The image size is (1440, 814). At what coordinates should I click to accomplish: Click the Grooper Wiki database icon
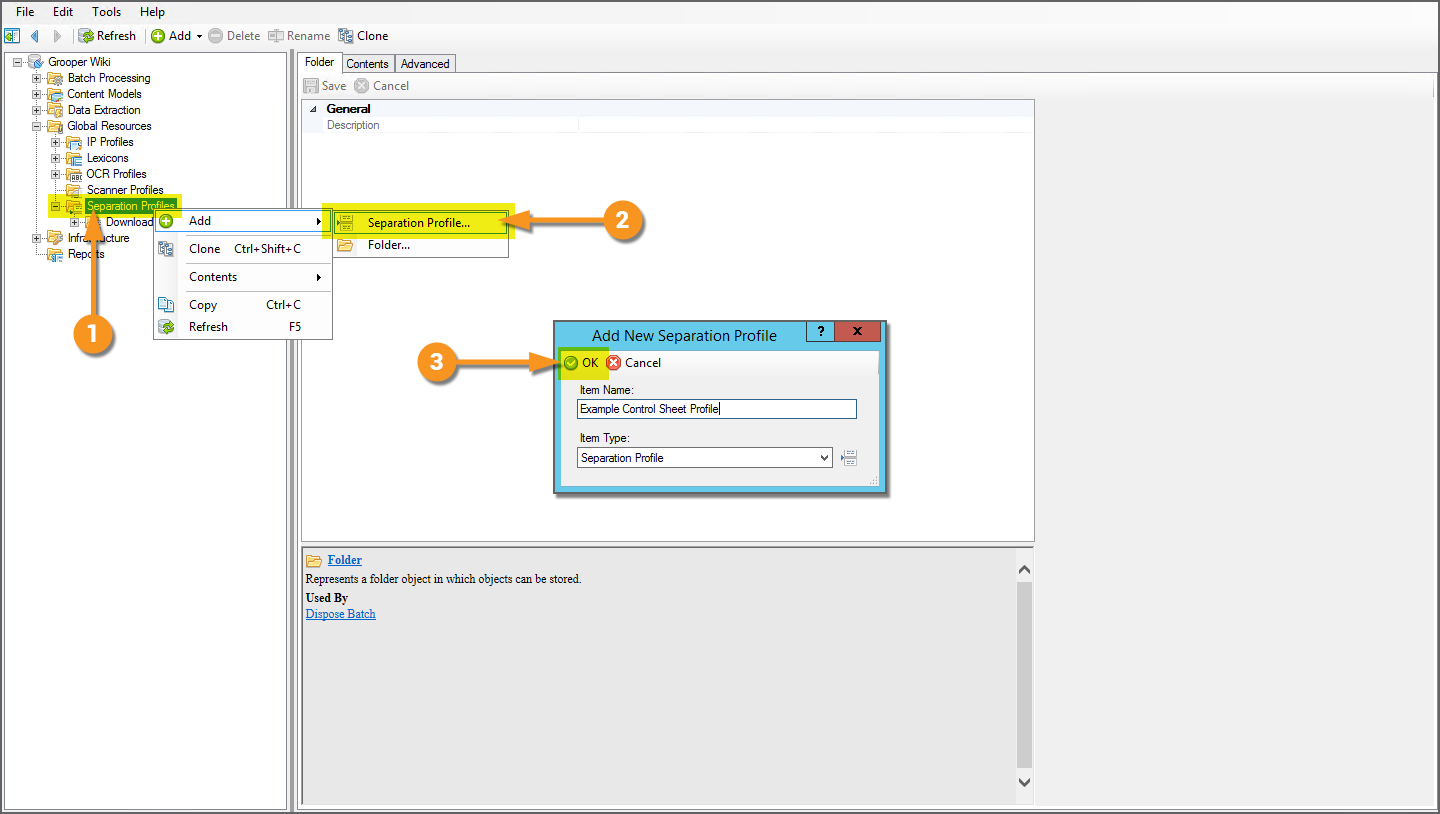[x=36, y=62]
